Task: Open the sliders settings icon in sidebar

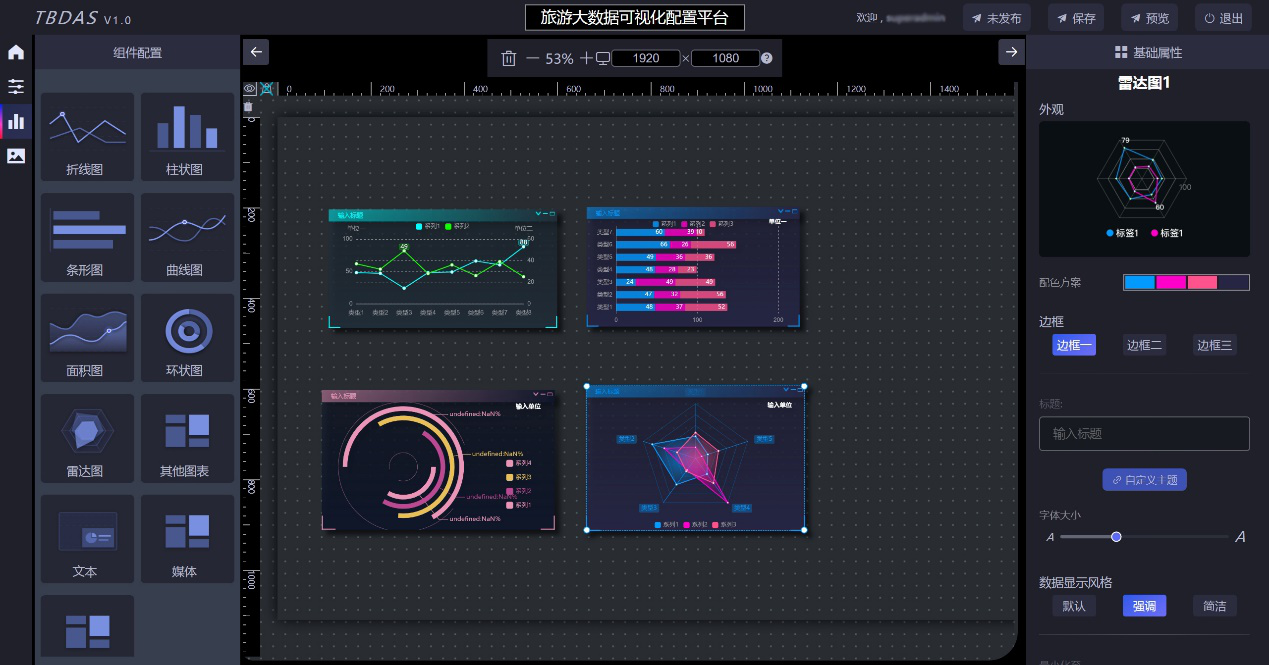Action: (x=16, y=87)
